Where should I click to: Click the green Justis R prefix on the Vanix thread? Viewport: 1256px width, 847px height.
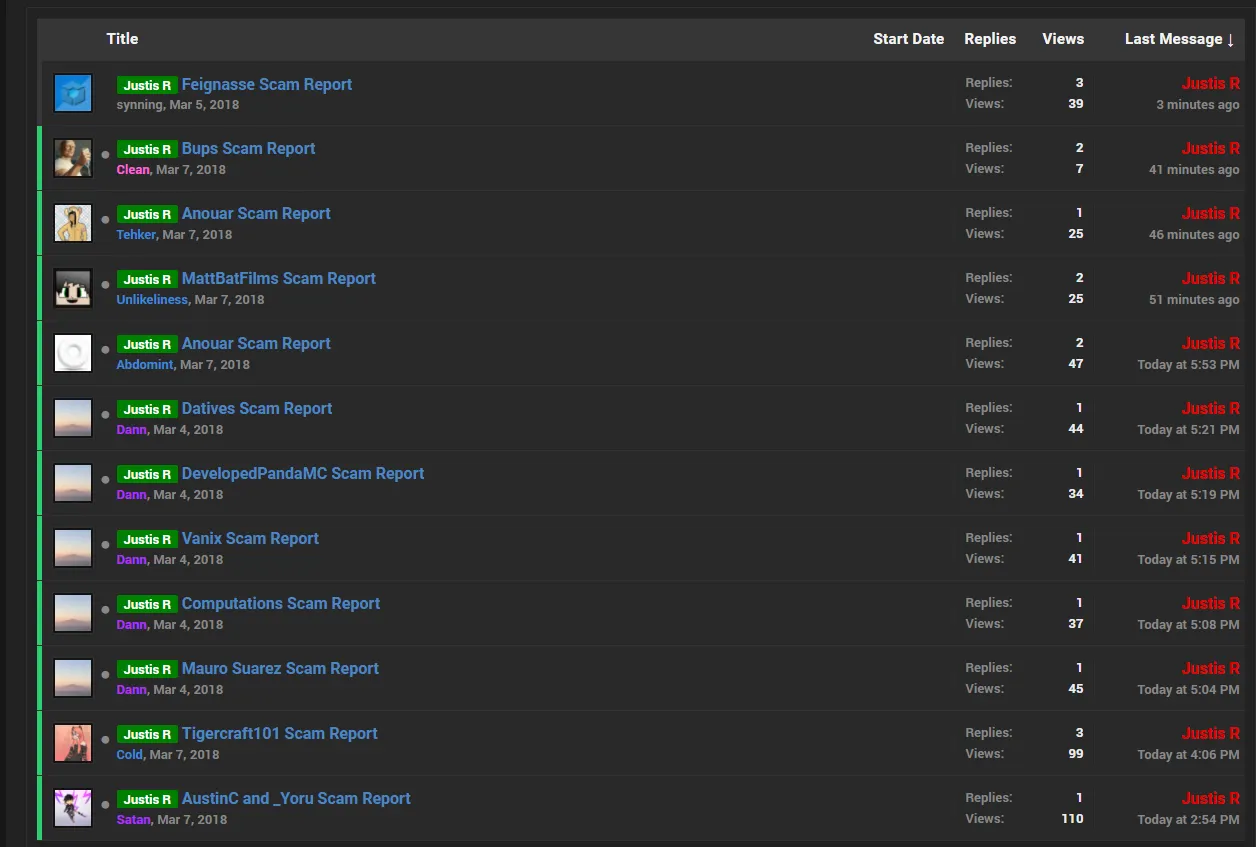point(147,539)
